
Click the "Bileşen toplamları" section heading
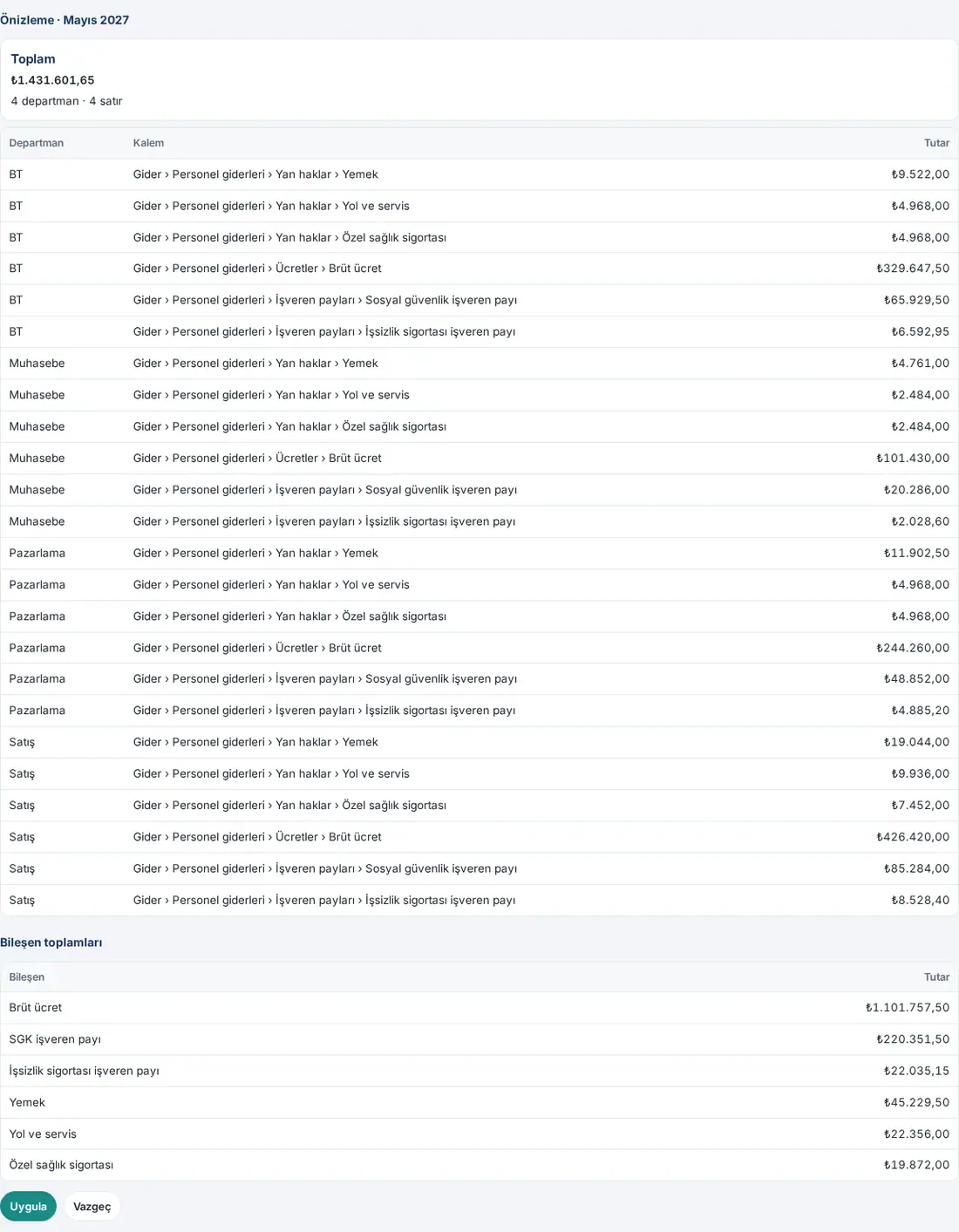pyautogui.click(x=51, y=943)
